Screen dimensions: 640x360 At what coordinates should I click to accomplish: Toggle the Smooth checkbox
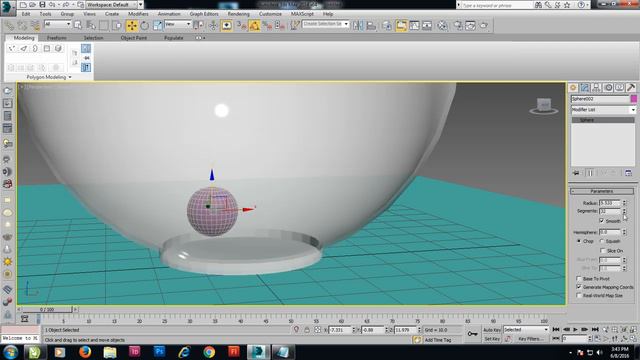(x=601, y=220)
